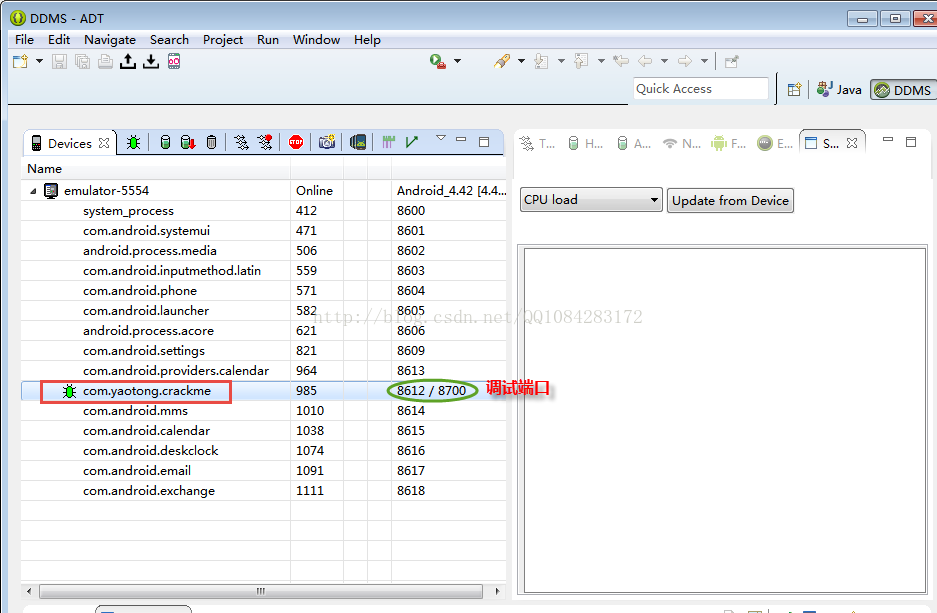Image resolution: width=937 pixels, height=613 pixels.
Task: Click the flashlight Search icon
Action: click(502, 61)
